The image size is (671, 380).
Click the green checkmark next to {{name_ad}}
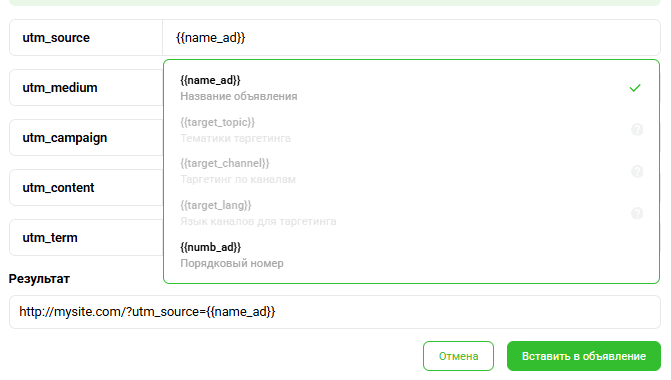pyautogui.click(x=635, y=88)
